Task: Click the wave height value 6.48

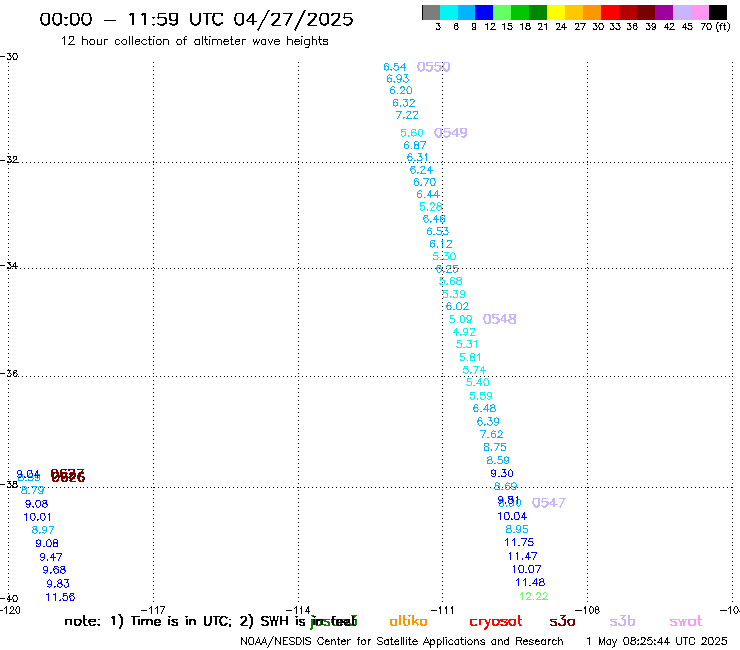Action: [484, 408]
